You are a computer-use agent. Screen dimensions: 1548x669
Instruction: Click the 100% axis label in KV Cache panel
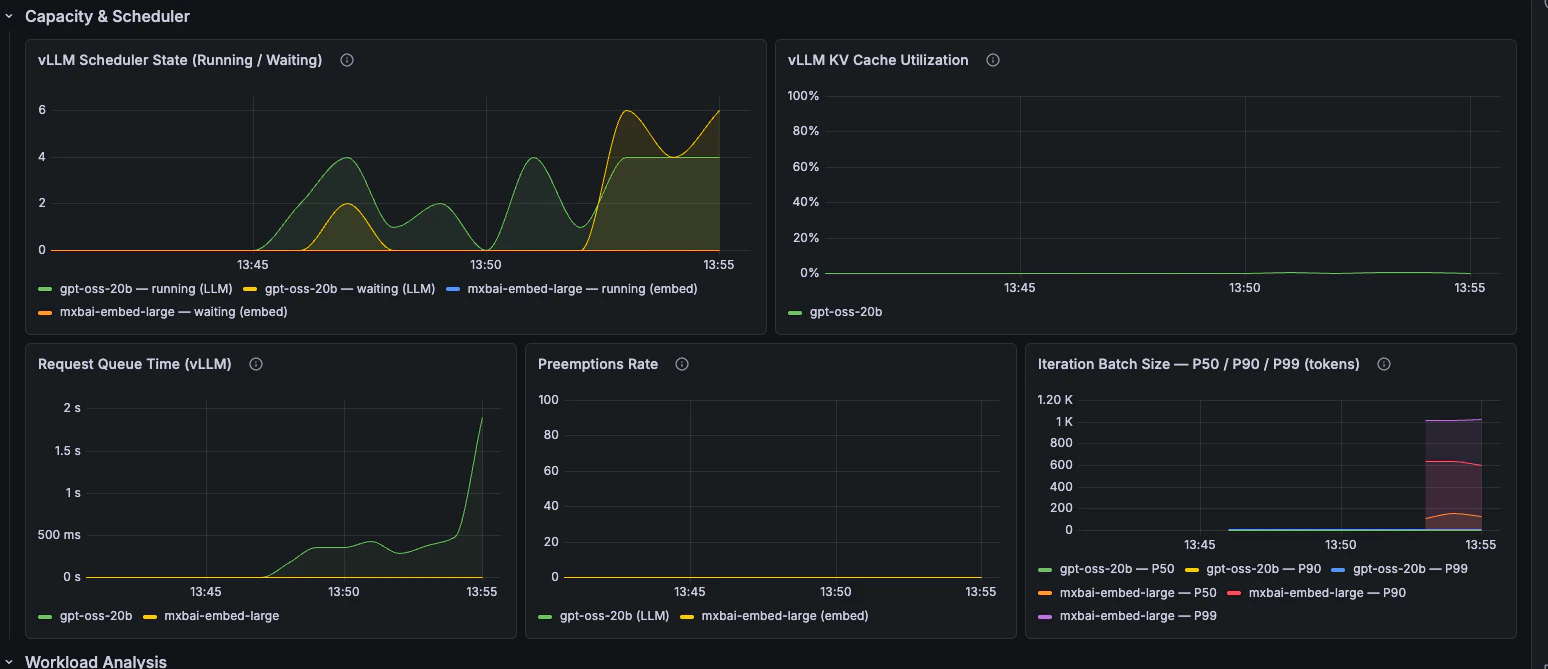pyautogui.click(x=803, y=96)
